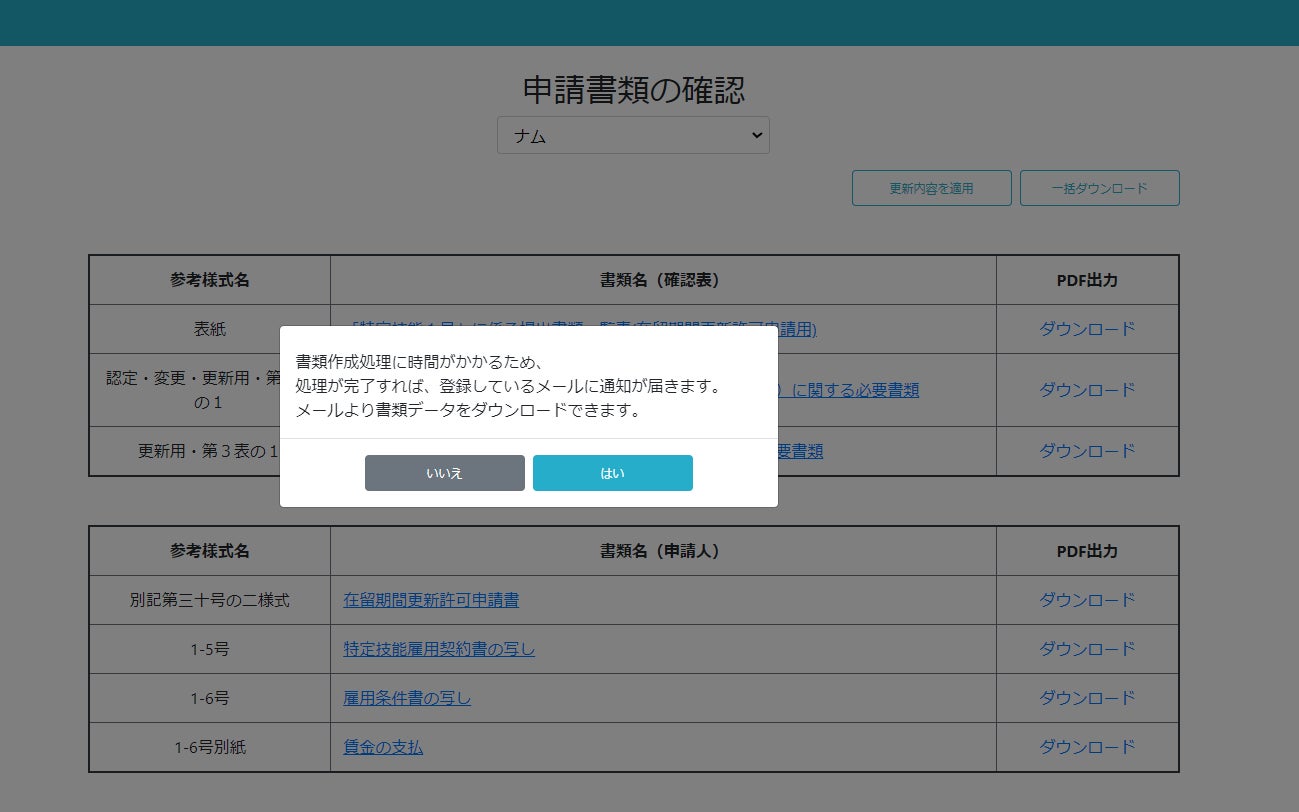Click the 更新内容を適用 button
Image resolution: width=1299 pixels, height=812 pixels.
tap(931, 188)
